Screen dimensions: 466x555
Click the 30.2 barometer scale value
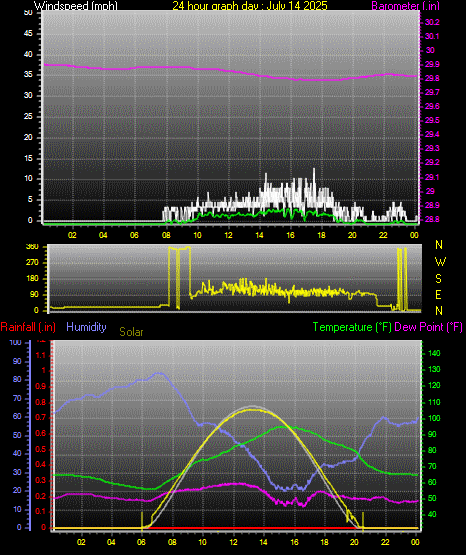point(432,22)
